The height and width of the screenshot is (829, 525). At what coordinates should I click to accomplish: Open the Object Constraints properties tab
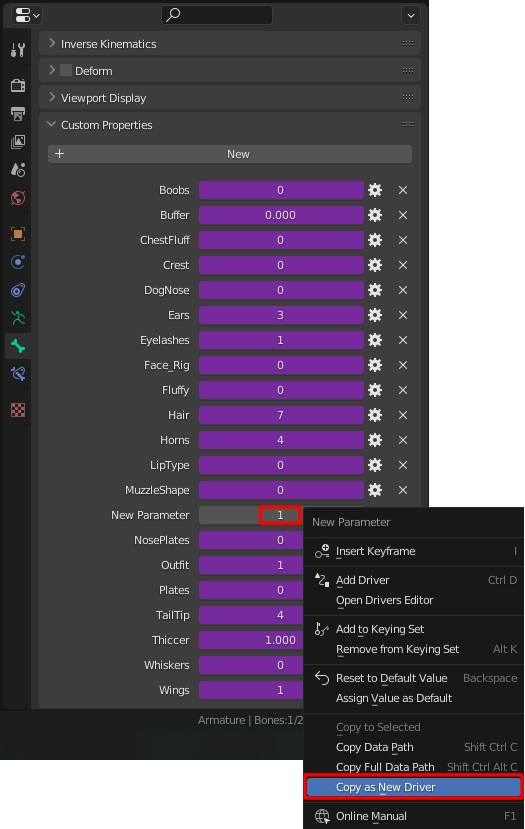(x=17, y=290)
